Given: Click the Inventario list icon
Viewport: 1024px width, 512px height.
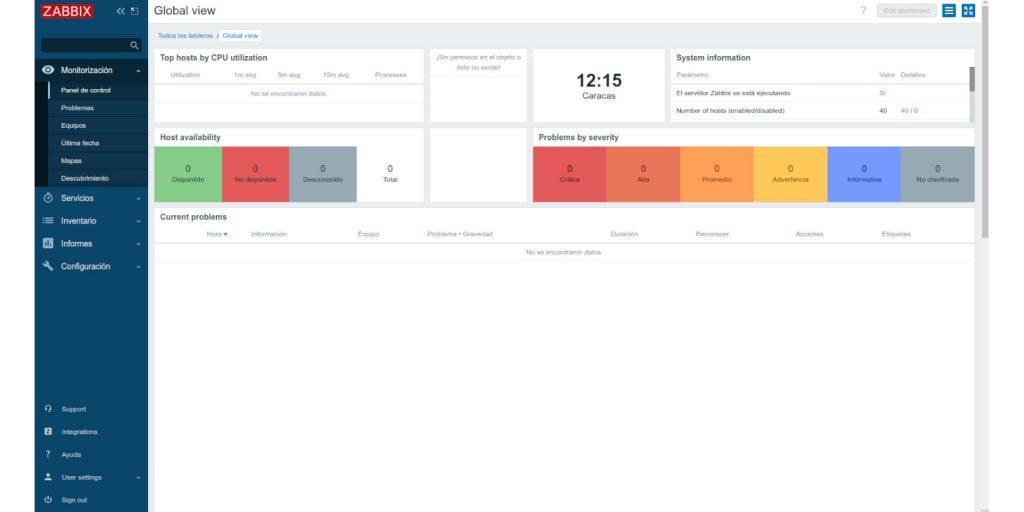Looking at the screenshot, I should pos(48,221).
